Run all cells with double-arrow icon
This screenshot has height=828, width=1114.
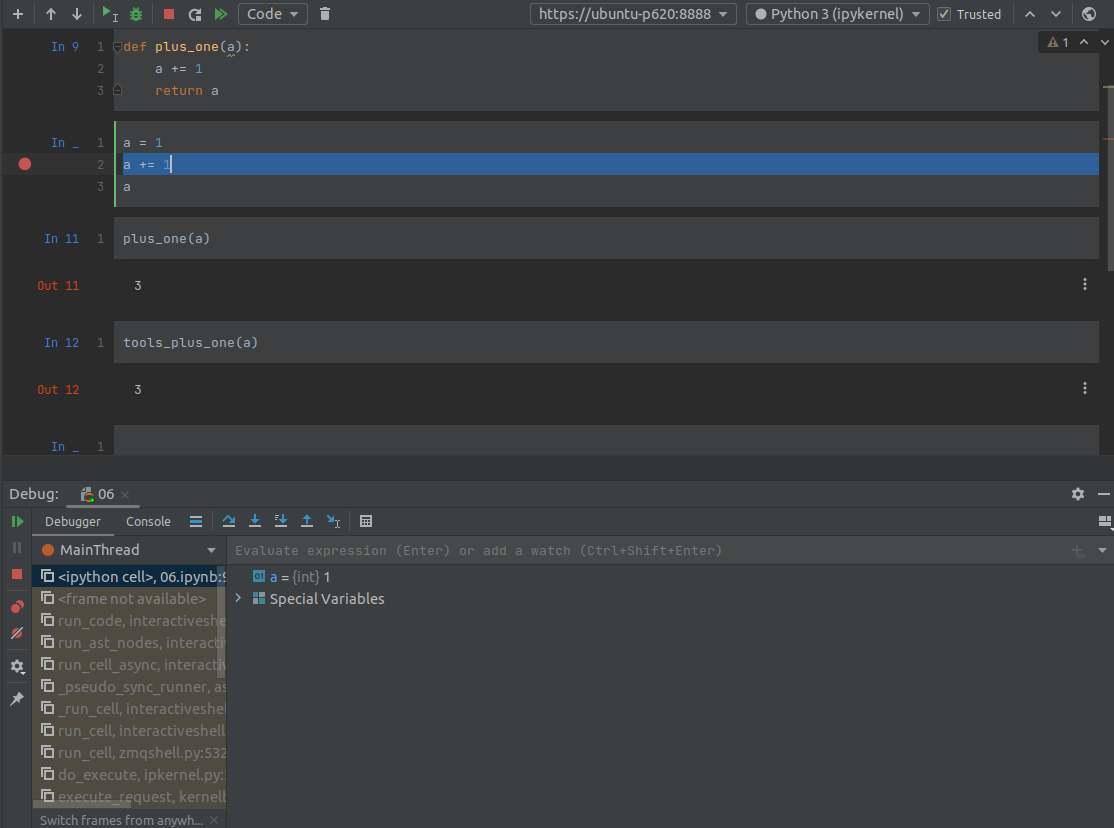point(221,14)
